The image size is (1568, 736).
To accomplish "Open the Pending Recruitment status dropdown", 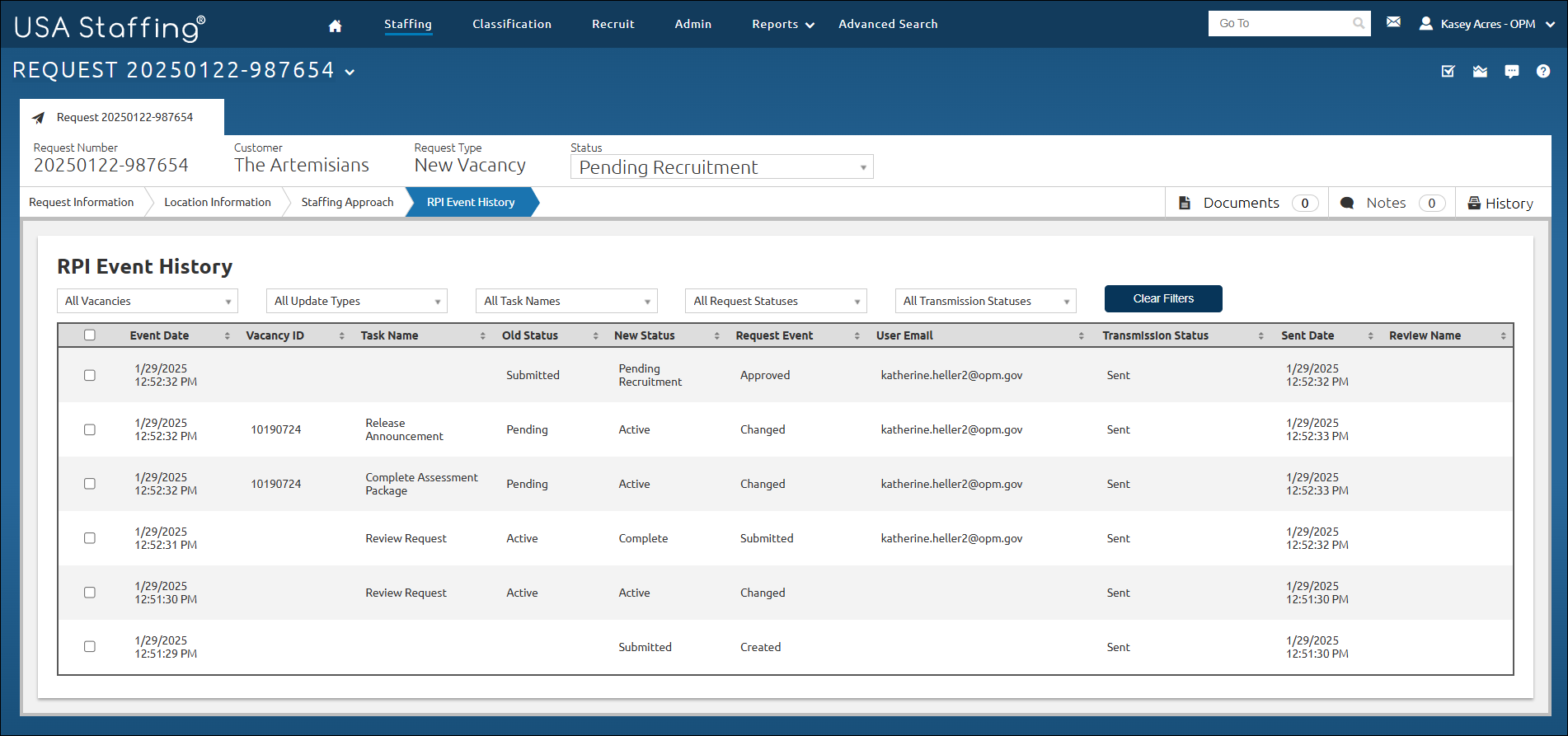I will tap(721, 167).
